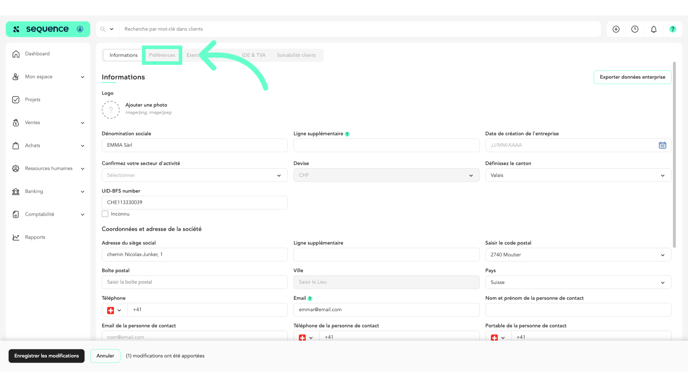Screen dimensions: 688x387
Task: Click the Ressources humaines sidebar icon
Action: pyautogui.click(x=16, y=168)
